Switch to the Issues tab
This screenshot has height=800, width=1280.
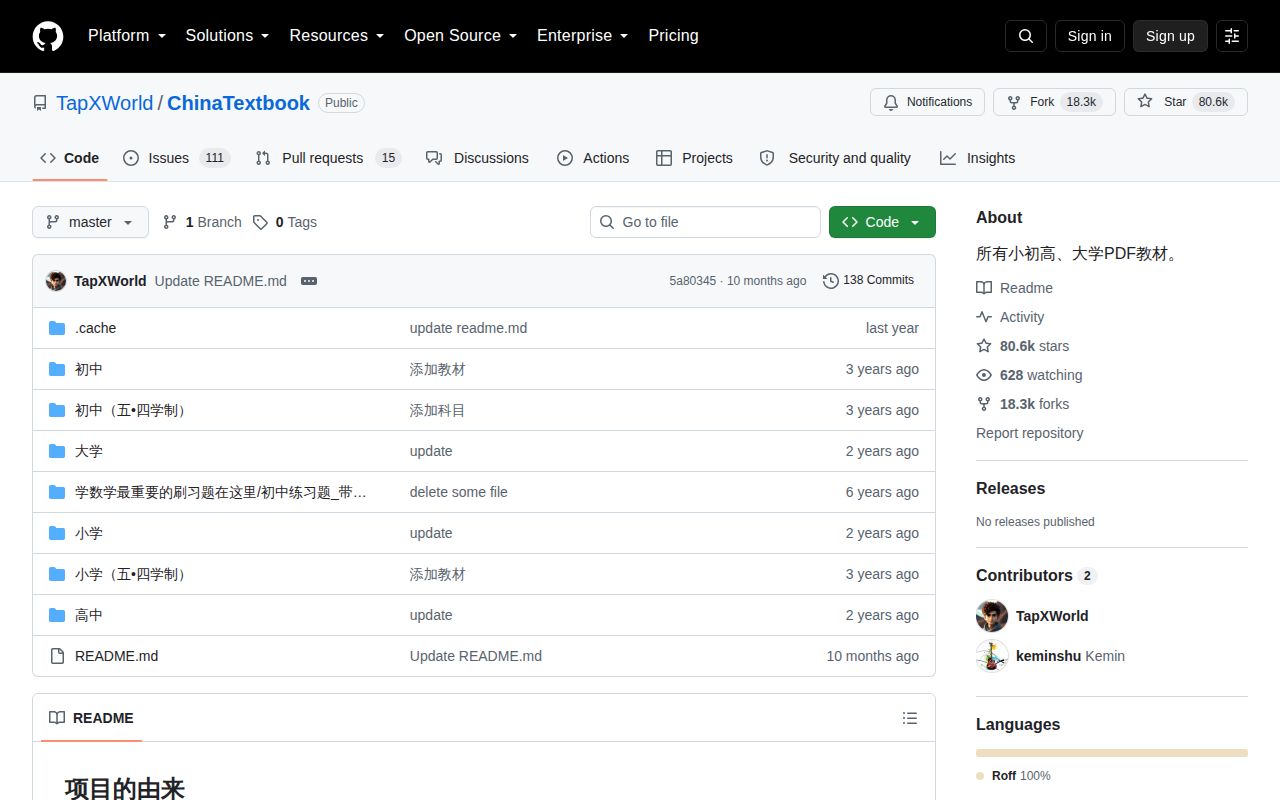[177, 158]
